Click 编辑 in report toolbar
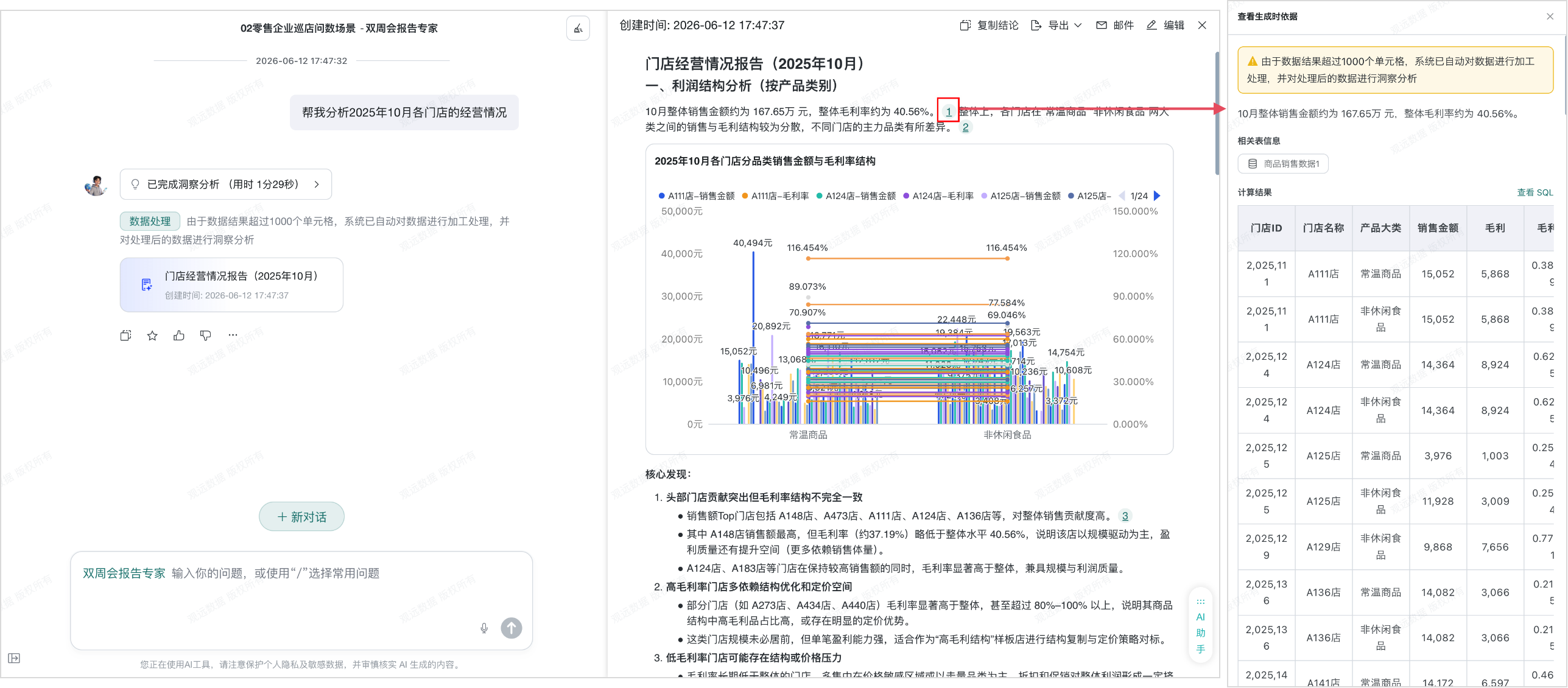Image resolution: width=1568 pixels, height=688 pixels. (x=1165, y=26)
